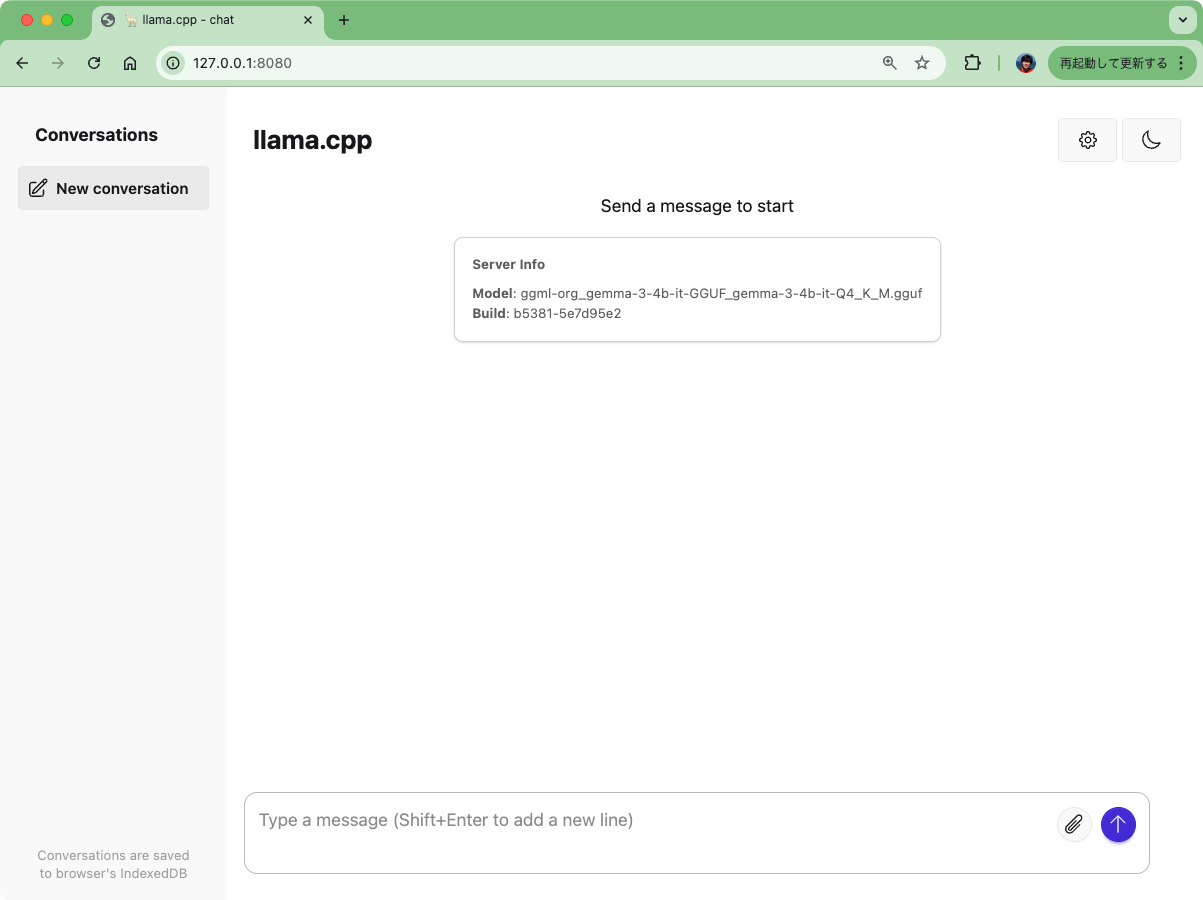
Task: Bookmark this page with star icon
Action: coord(922,63)
